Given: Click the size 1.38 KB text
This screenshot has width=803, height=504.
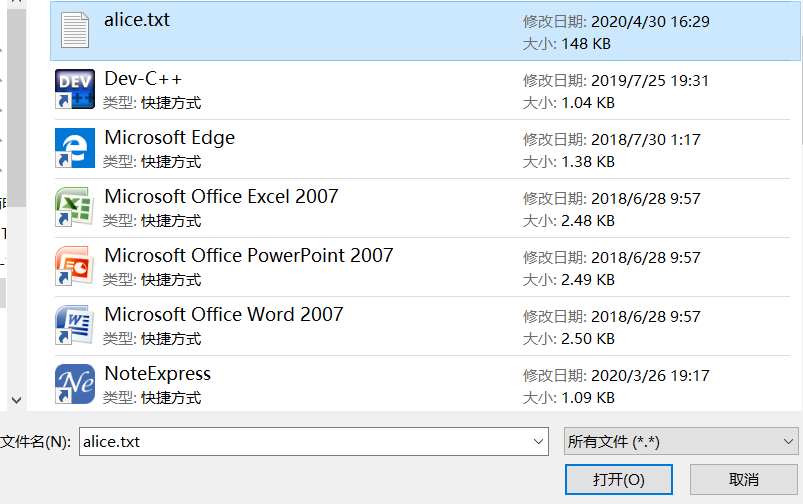Looking at the screenshot, I should pyautogui.click(x=588, y=161).
